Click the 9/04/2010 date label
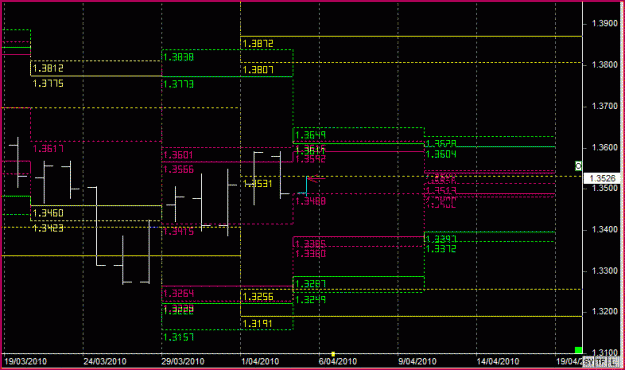 coord(417,362)
